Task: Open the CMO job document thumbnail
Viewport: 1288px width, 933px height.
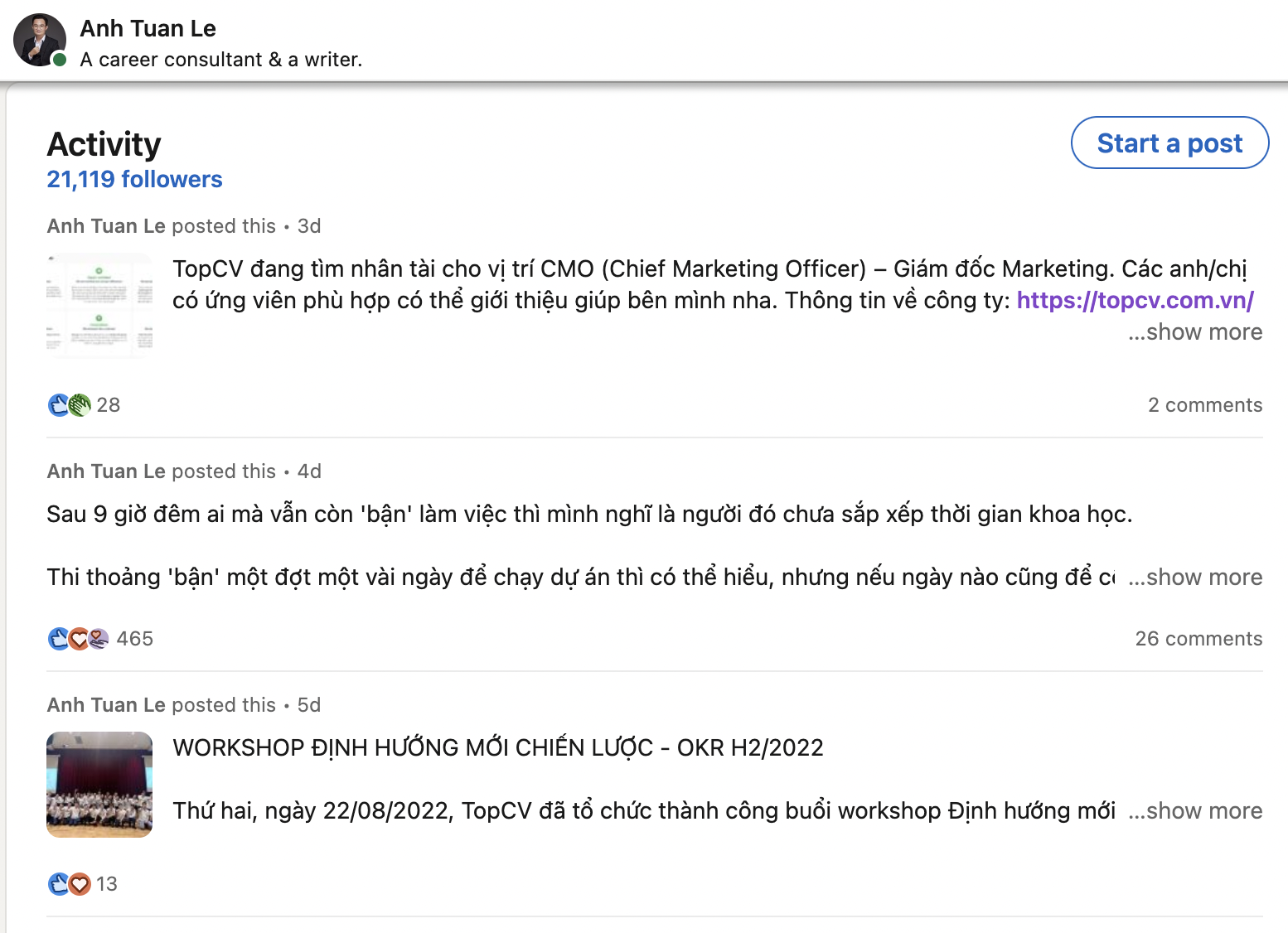Action: point(99,306)
